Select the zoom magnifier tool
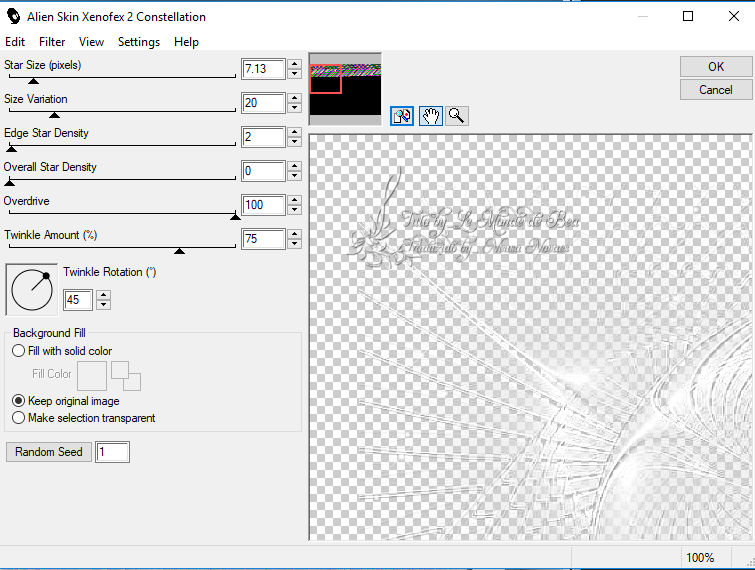The image size is (755, 570). (x=456, y=116)
